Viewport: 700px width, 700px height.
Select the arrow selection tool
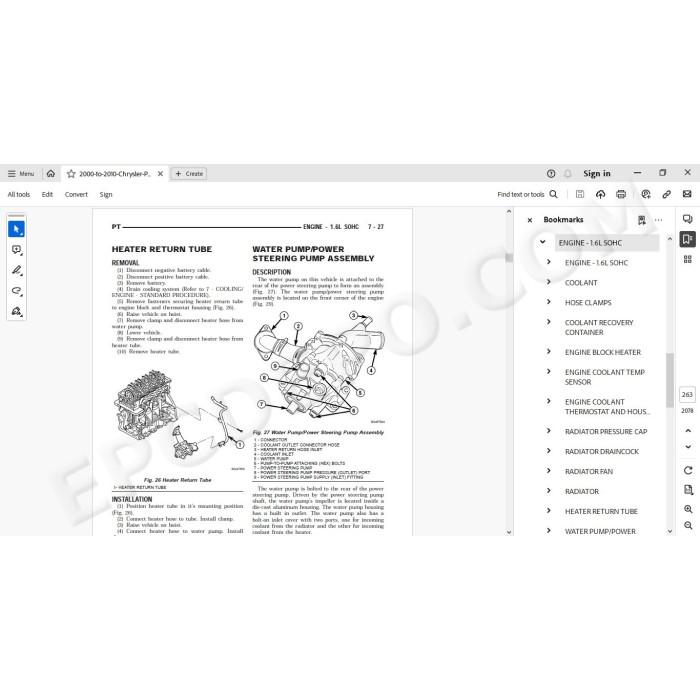[17, 229]
